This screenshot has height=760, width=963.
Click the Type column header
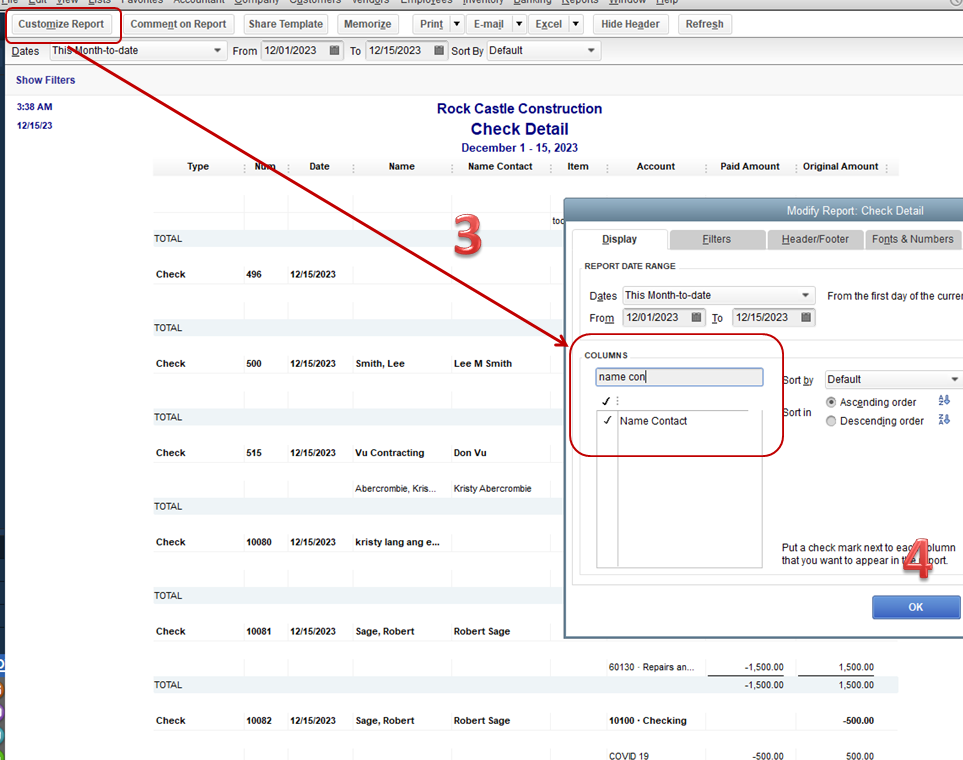pyautogui.click(x=198, y=166)
